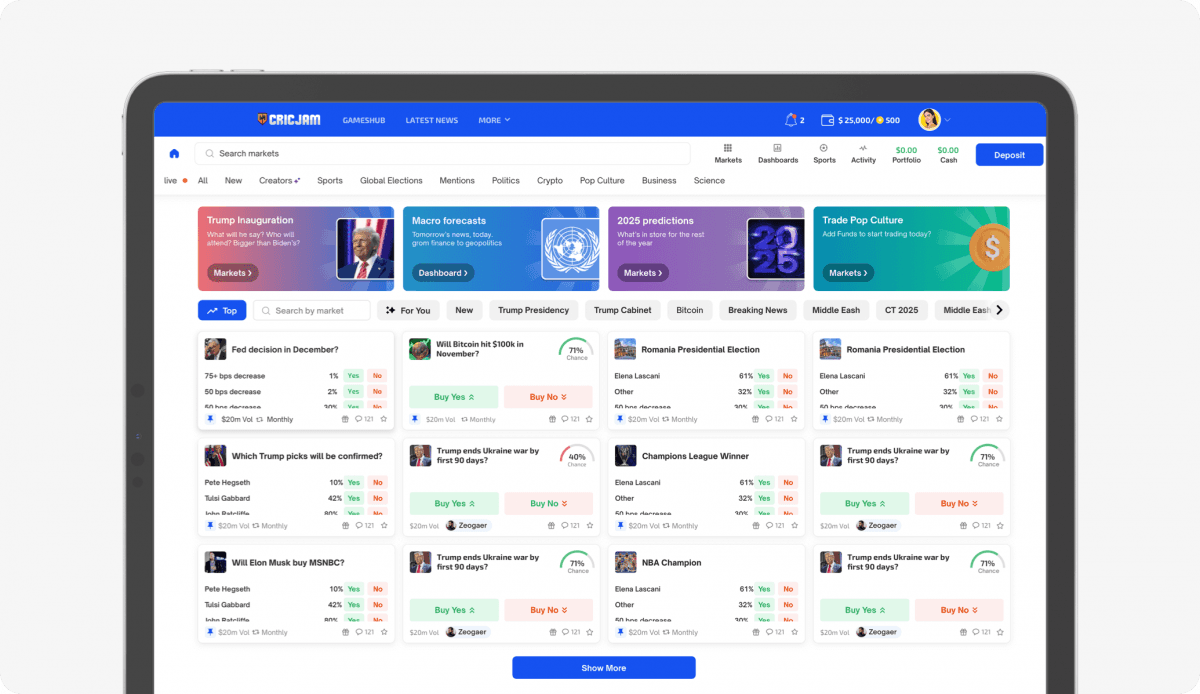Star the Will Elon Musk buy MSNBC market
Viewport: 1200px width, 694px height.
[x=384, y=632]
